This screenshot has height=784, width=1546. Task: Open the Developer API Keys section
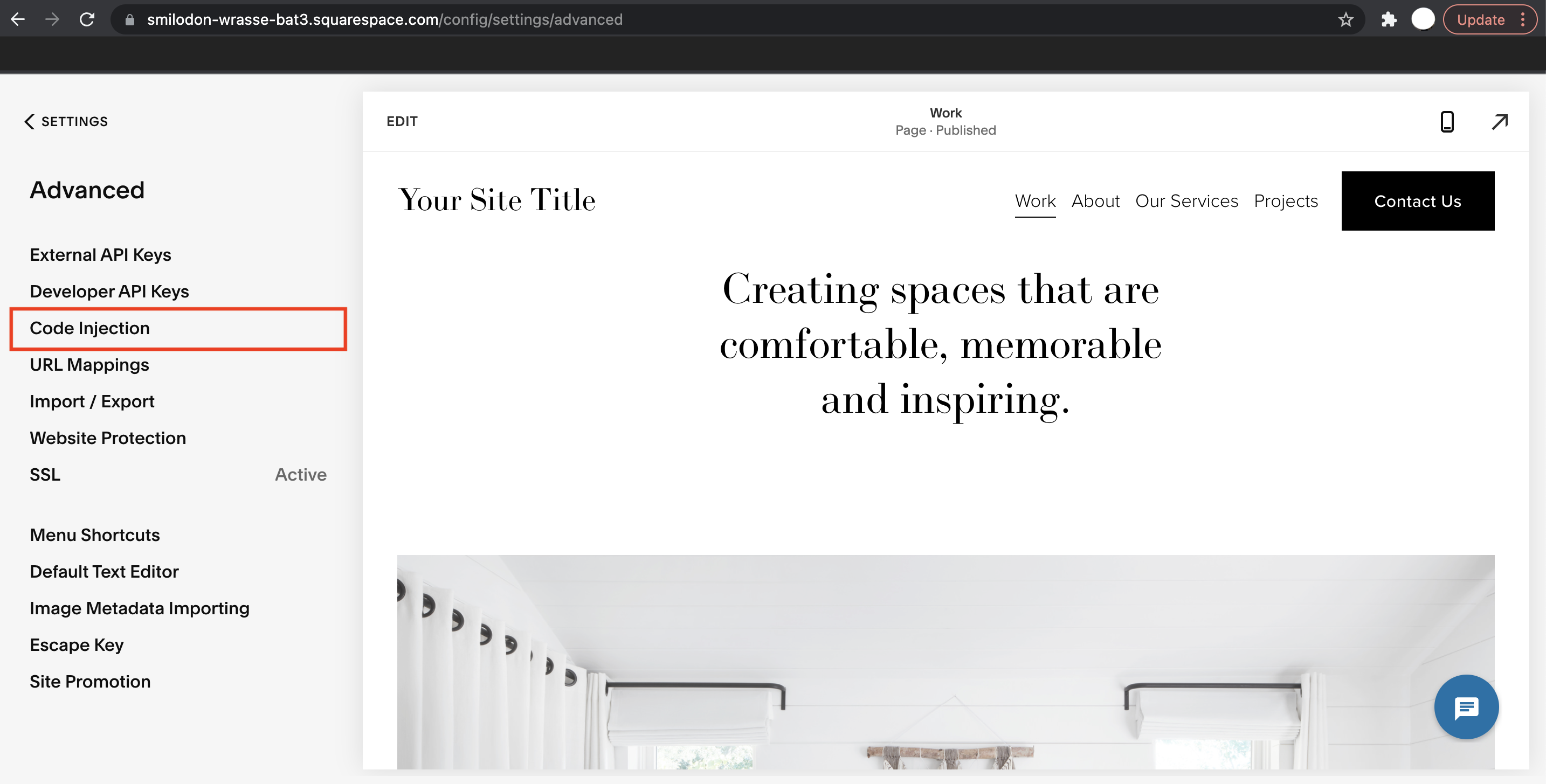(x=109, y=291)
